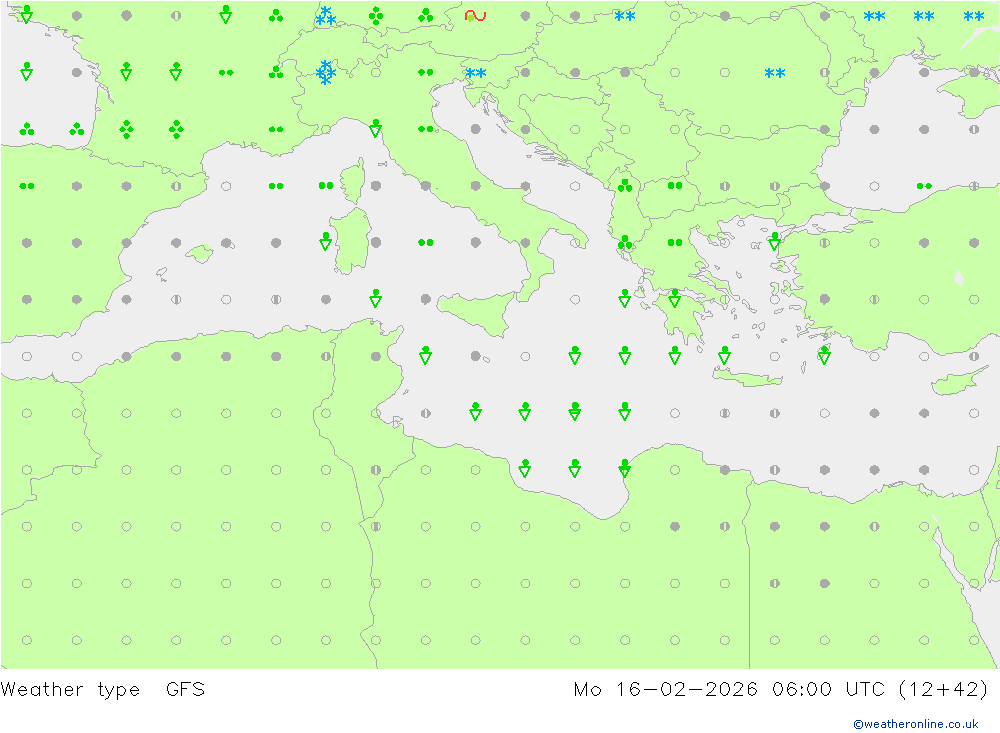Screen dimensions: 1000x733
Task: Select the double snow symbol over Slovenia
Action: pos(476,73)
